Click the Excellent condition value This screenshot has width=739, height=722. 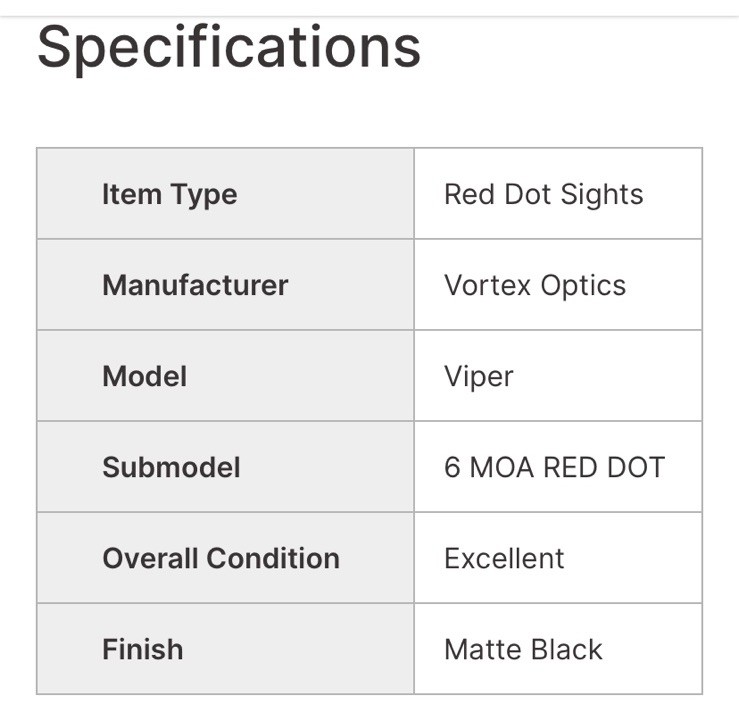504,558
